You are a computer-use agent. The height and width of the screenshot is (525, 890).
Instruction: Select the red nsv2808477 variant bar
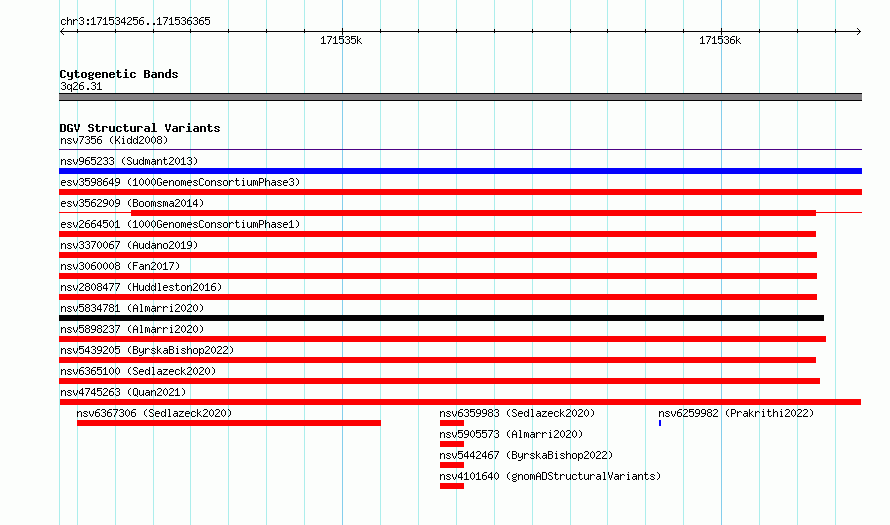(x=438, y=297)
